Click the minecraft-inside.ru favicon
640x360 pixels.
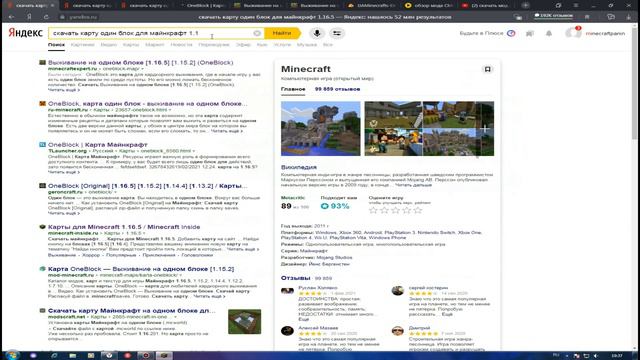pos(42,227)
